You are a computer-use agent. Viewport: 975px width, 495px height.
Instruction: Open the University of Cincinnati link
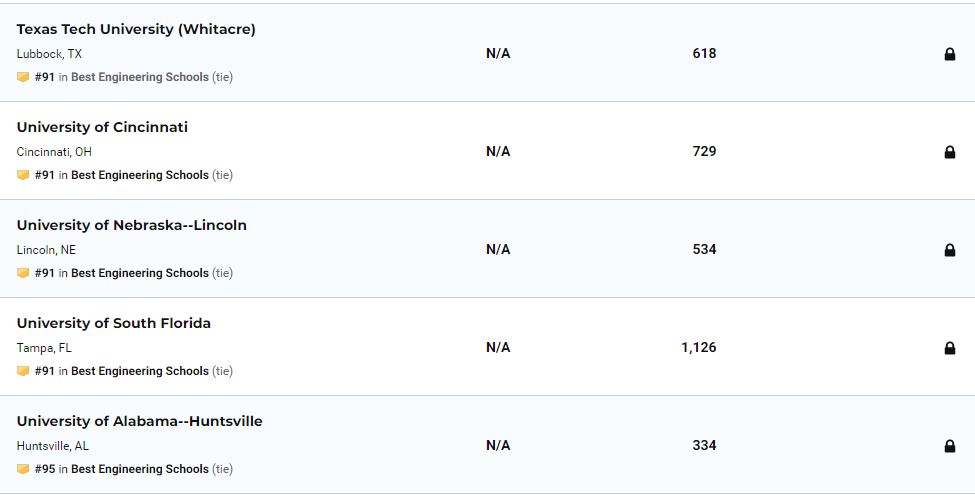102,127
